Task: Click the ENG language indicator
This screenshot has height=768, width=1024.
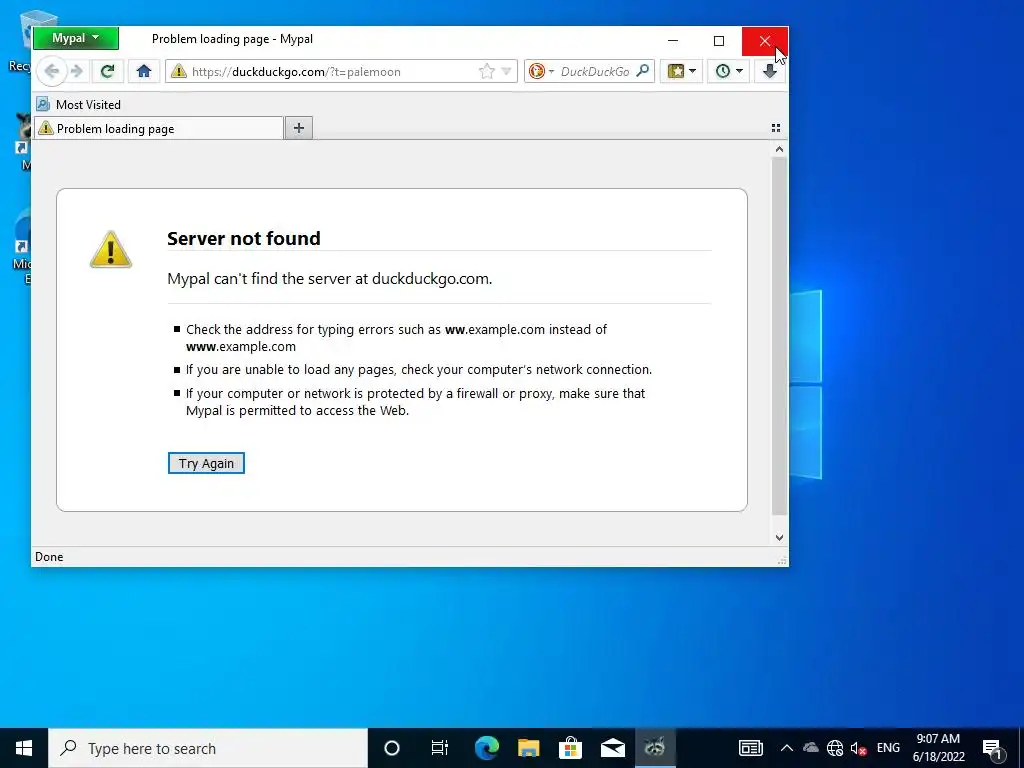Action: click(888, 748)
